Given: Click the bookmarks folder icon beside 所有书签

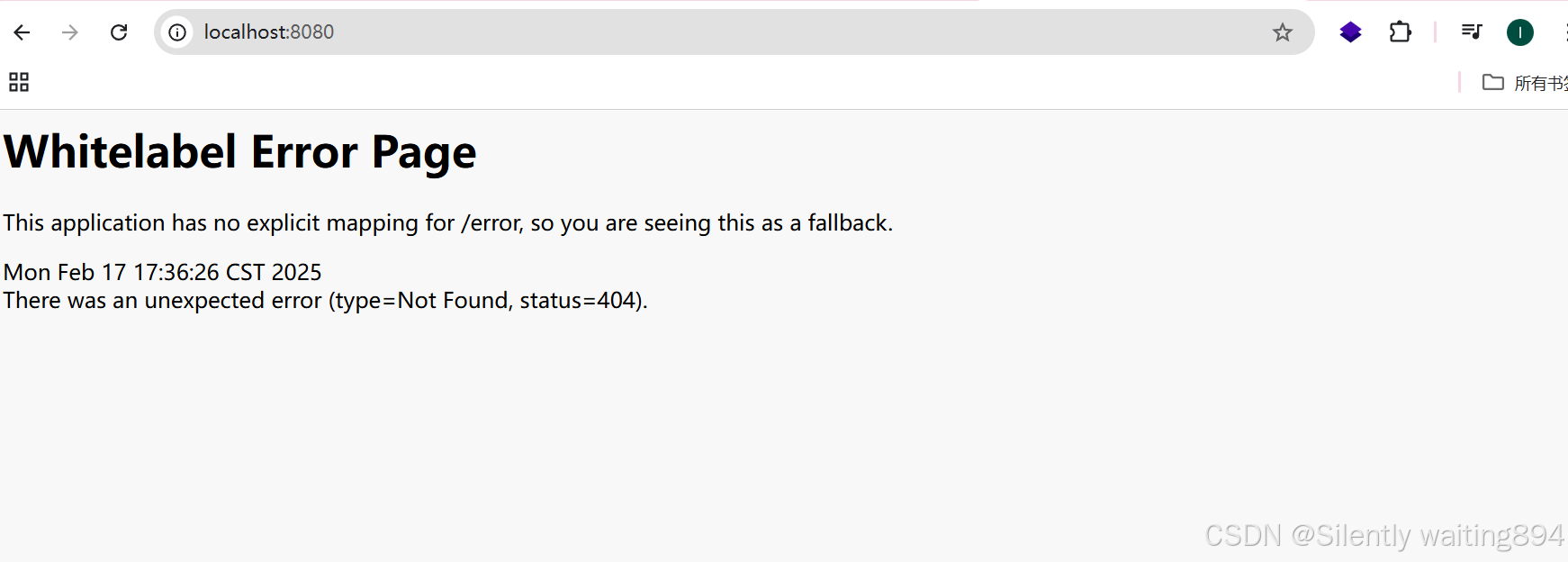Looking at the screenshot, I should tap(1492, 82).
